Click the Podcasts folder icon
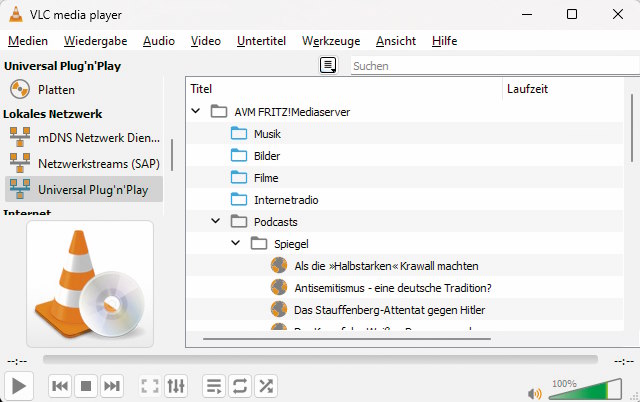Screen dimensions: 640x402 click(239, 221)
